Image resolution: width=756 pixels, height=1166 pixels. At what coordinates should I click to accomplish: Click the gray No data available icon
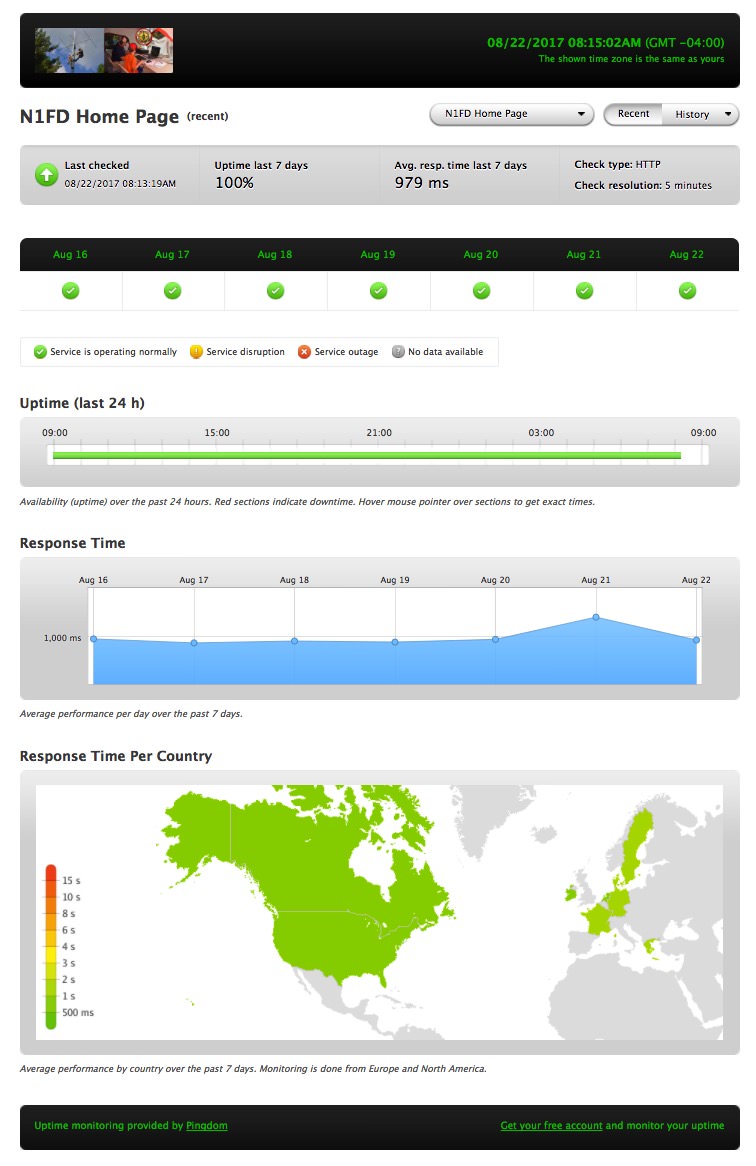[398, 352]
